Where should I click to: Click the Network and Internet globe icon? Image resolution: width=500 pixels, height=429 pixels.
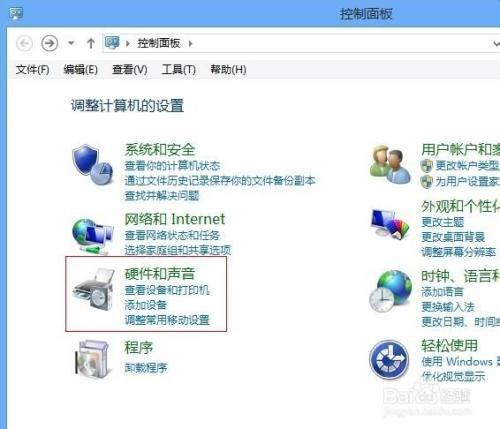point(93,235)
